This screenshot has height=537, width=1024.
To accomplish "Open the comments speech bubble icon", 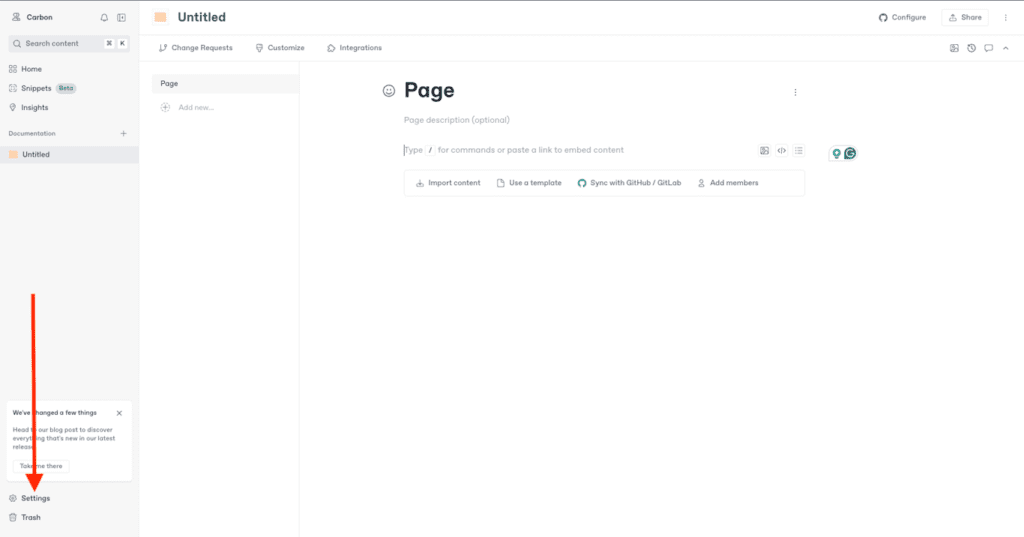I will coord(988,48).
